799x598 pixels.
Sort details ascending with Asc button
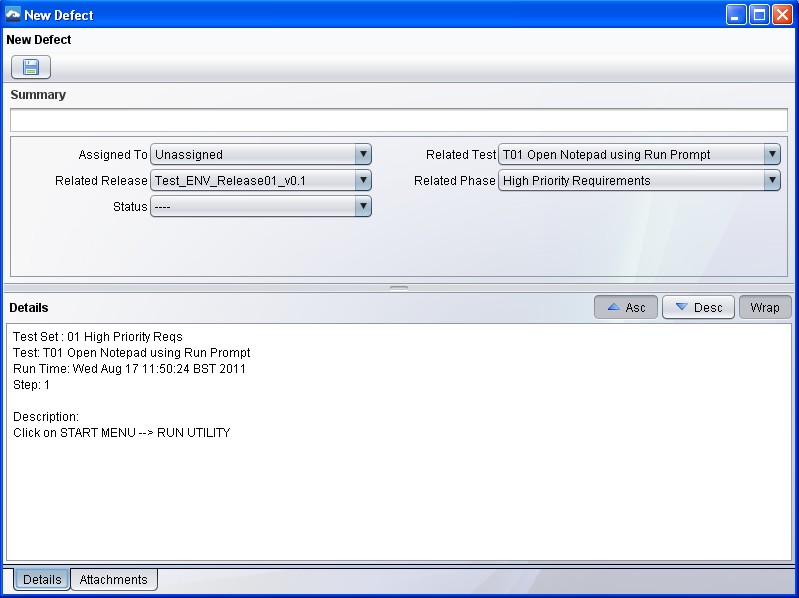pos(626,308)
